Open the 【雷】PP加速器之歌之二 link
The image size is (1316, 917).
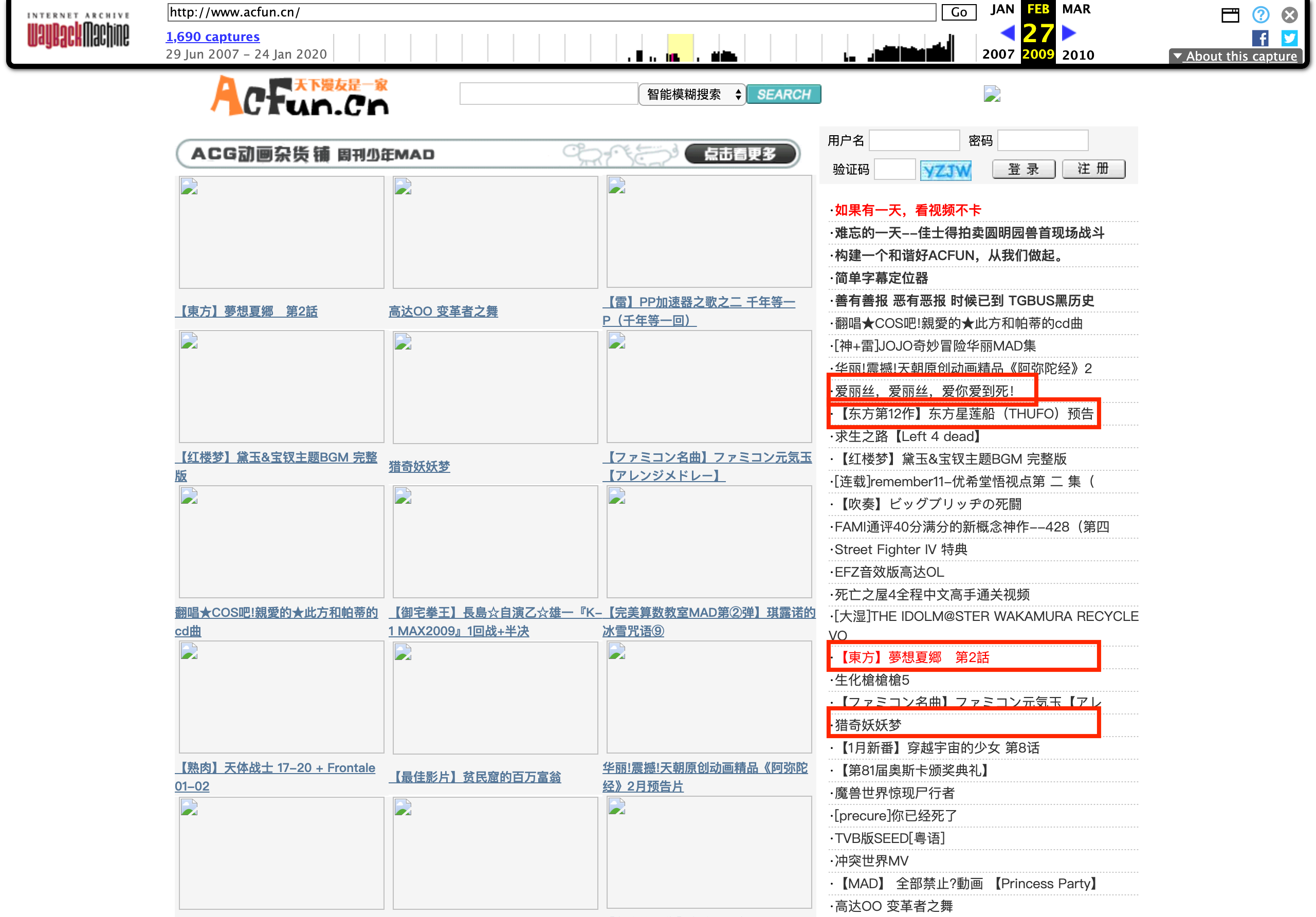pyautogui.click(x=699, y=311)
